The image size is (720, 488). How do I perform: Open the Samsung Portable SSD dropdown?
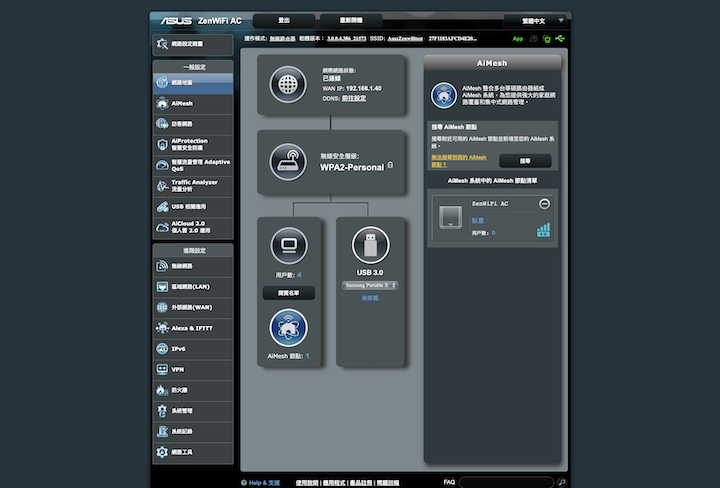370,286
